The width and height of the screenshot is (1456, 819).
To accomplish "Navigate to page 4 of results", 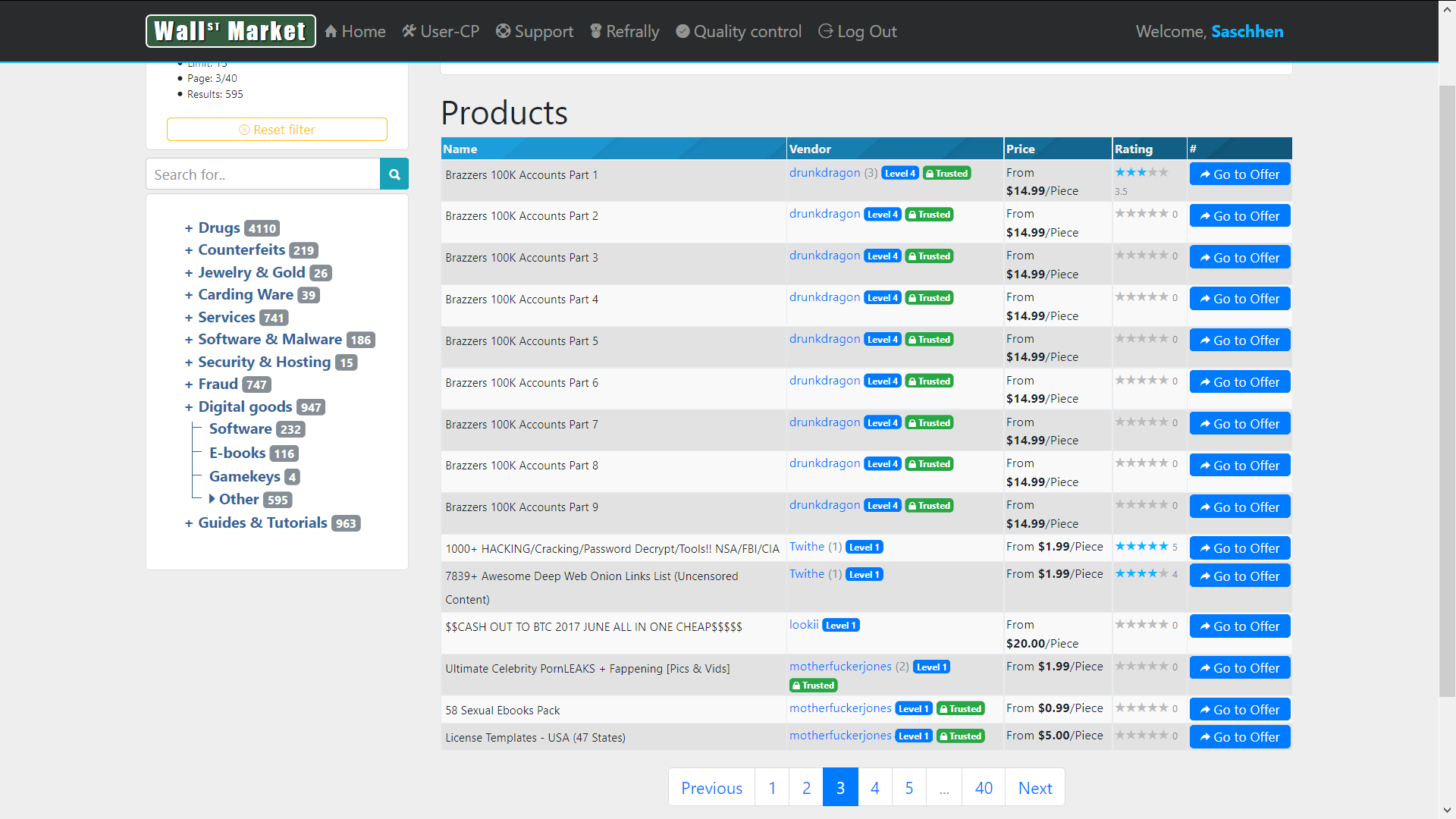I will point(874,787).
